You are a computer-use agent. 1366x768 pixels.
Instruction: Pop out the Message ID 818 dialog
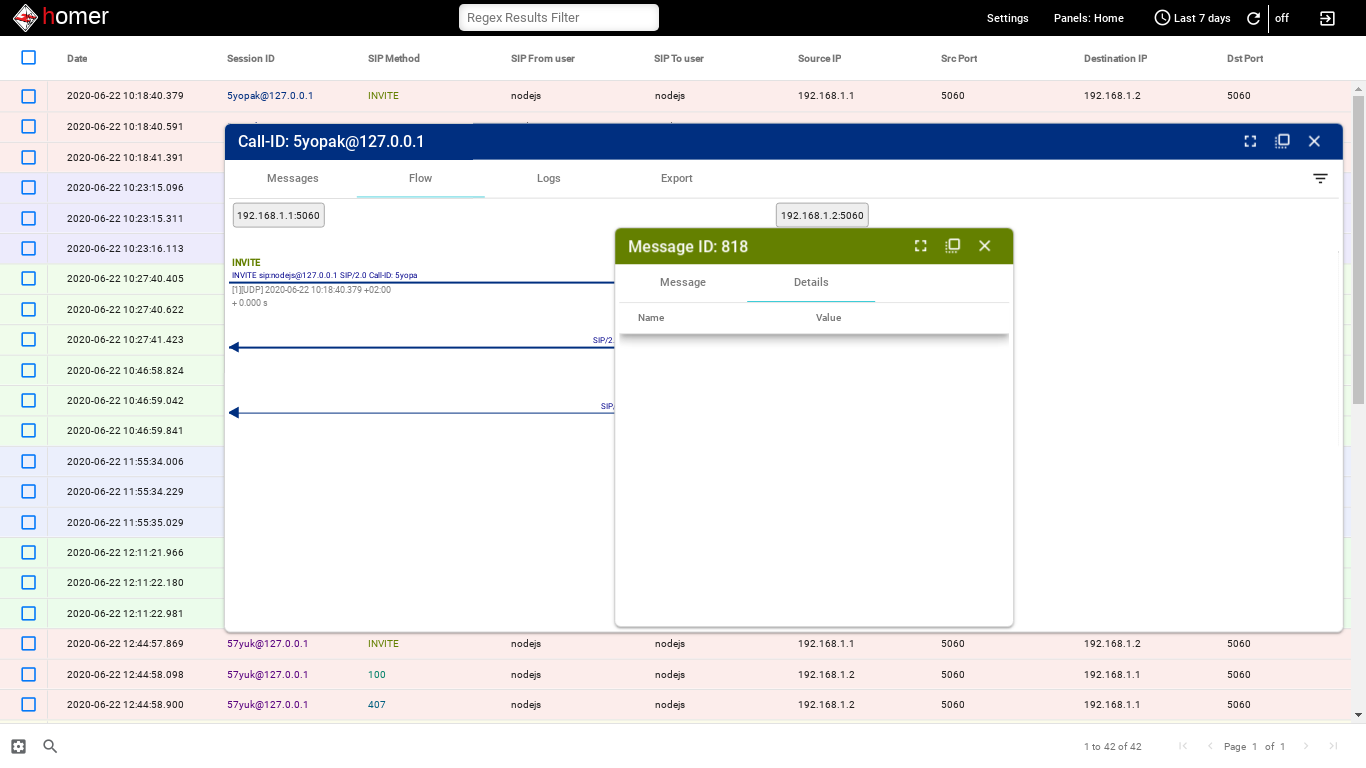952,245
